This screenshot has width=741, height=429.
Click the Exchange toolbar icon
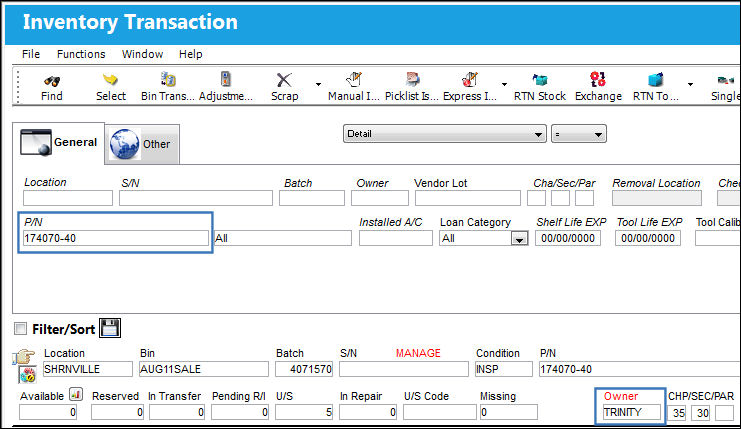(x=598, y=79)
